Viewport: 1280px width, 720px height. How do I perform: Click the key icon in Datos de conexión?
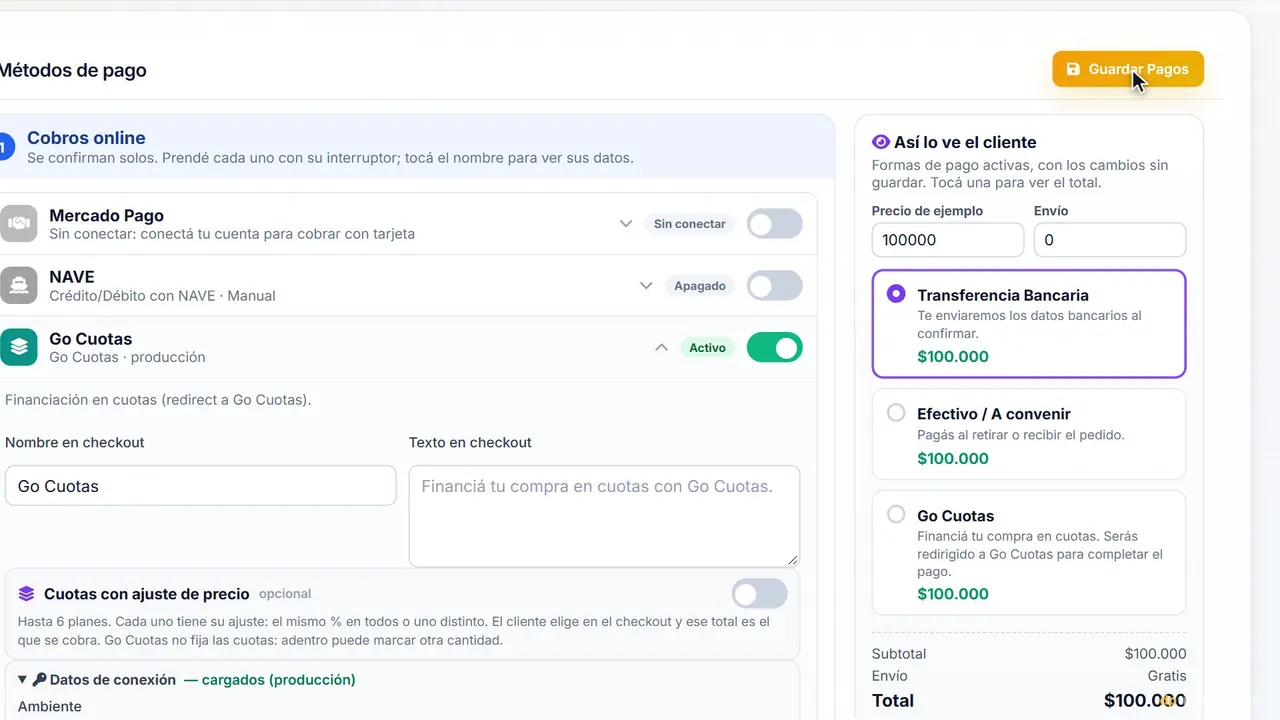[x=39, y=679]
